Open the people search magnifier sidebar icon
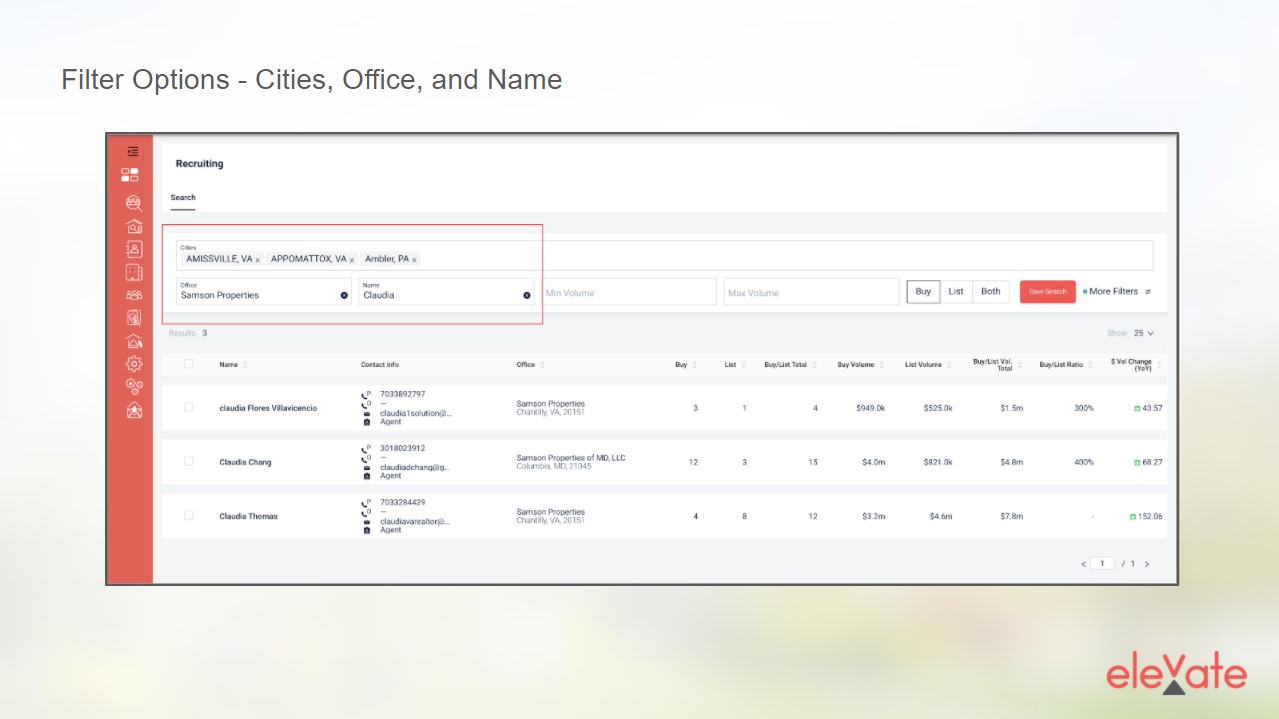Viewport: 1279px width, 719px height. 133,202
